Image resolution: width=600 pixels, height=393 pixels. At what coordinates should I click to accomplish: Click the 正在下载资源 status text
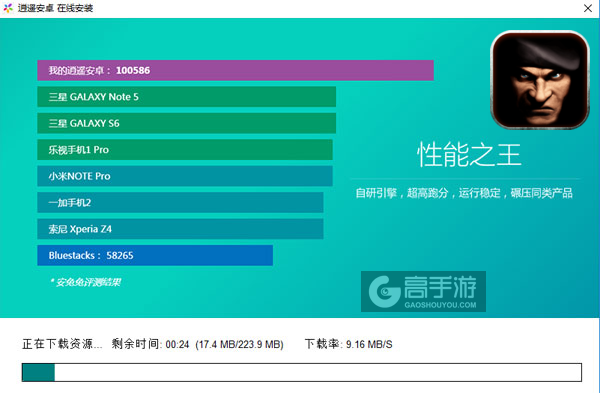point(62,344)
